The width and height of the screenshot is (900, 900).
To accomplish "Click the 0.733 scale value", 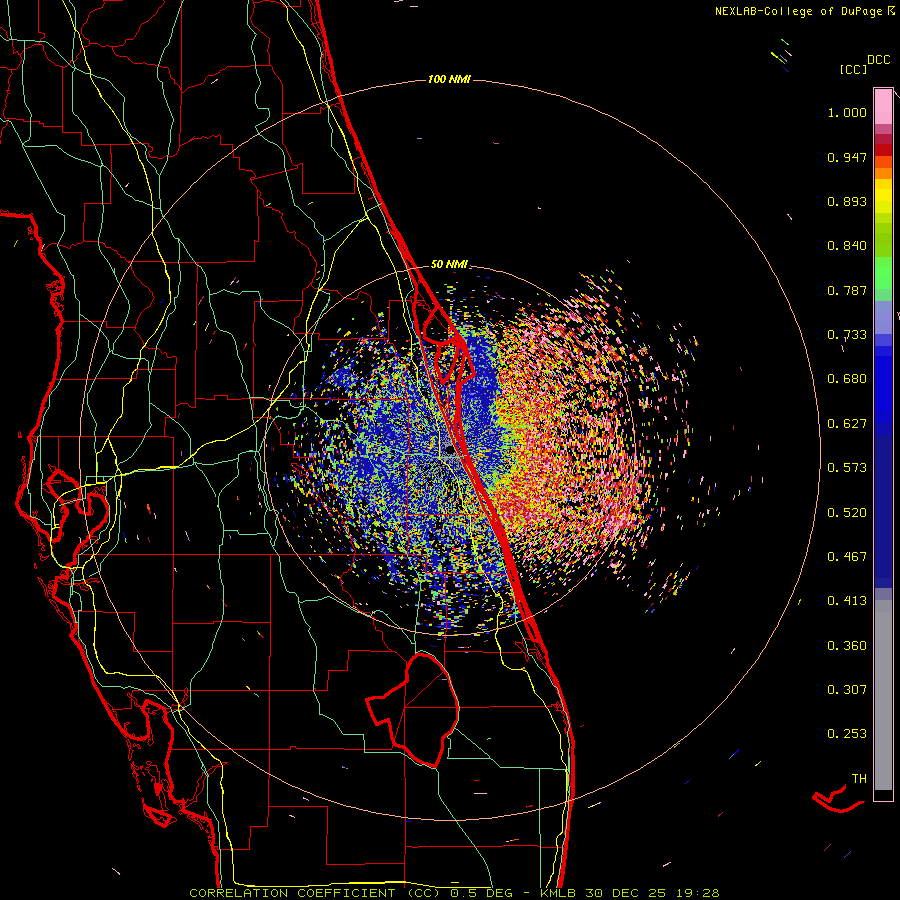I will click(847, 335).
